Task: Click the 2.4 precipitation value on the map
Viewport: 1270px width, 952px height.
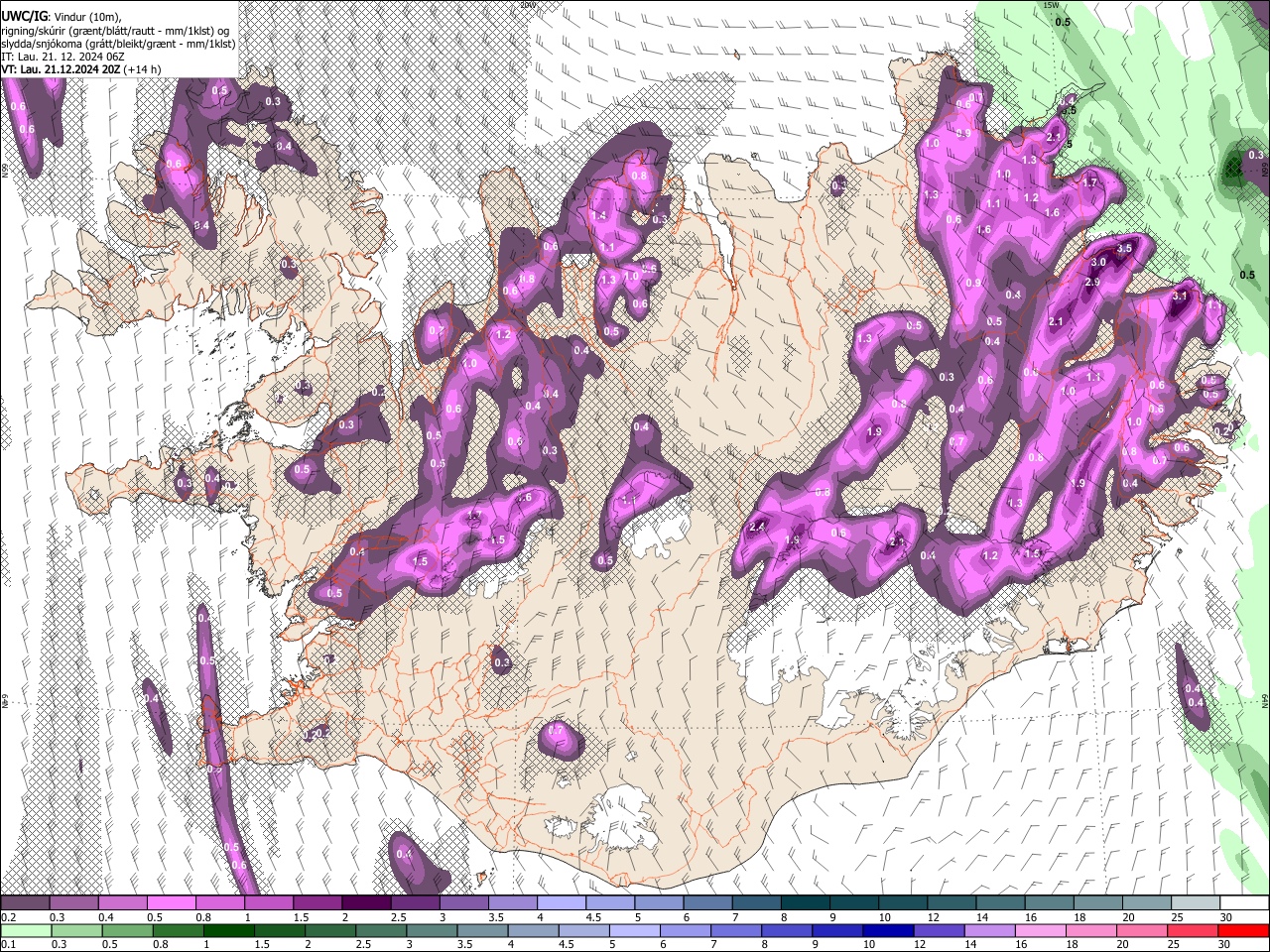Action: 757,527
